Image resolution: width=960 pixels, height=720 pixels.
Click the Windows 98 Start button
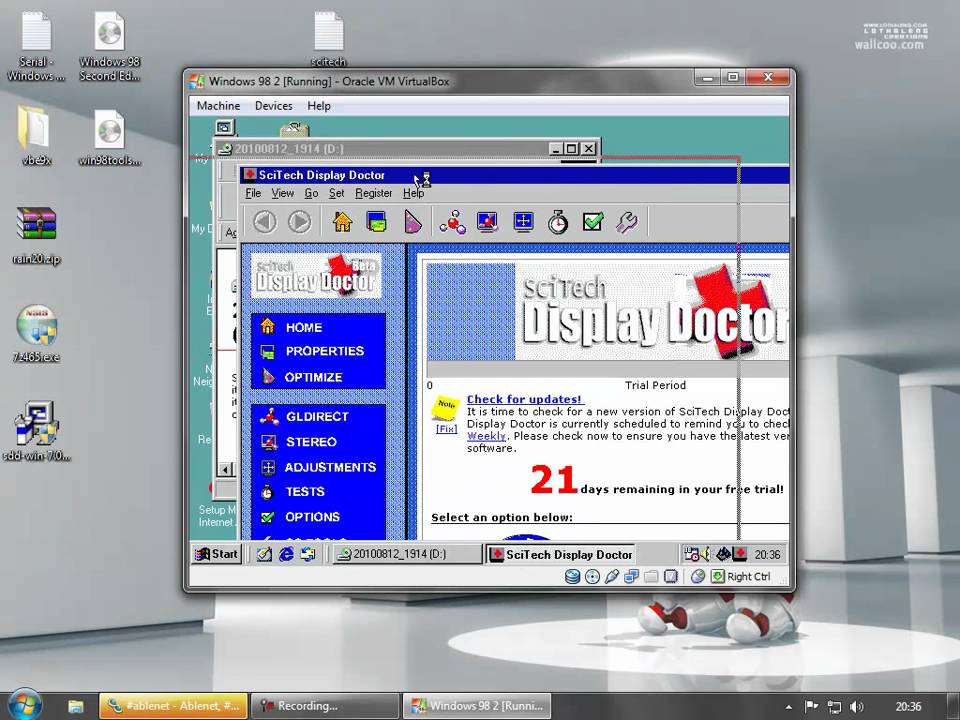click(217, 554)
